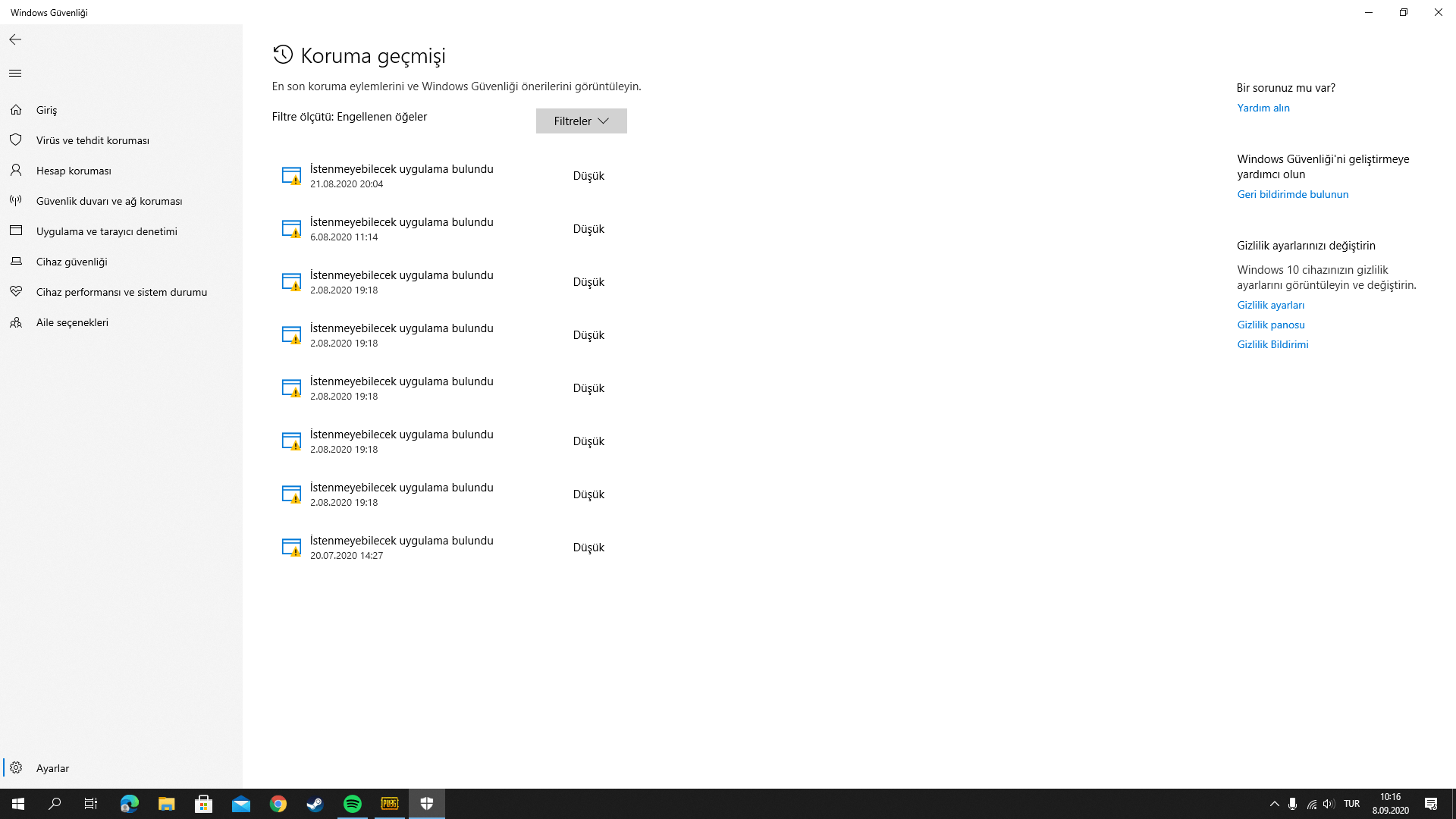Image resolution: width=1456 pixels, height=819 pixels.
Task: Toggle the hamburger navigation menu
Action: 15,74
